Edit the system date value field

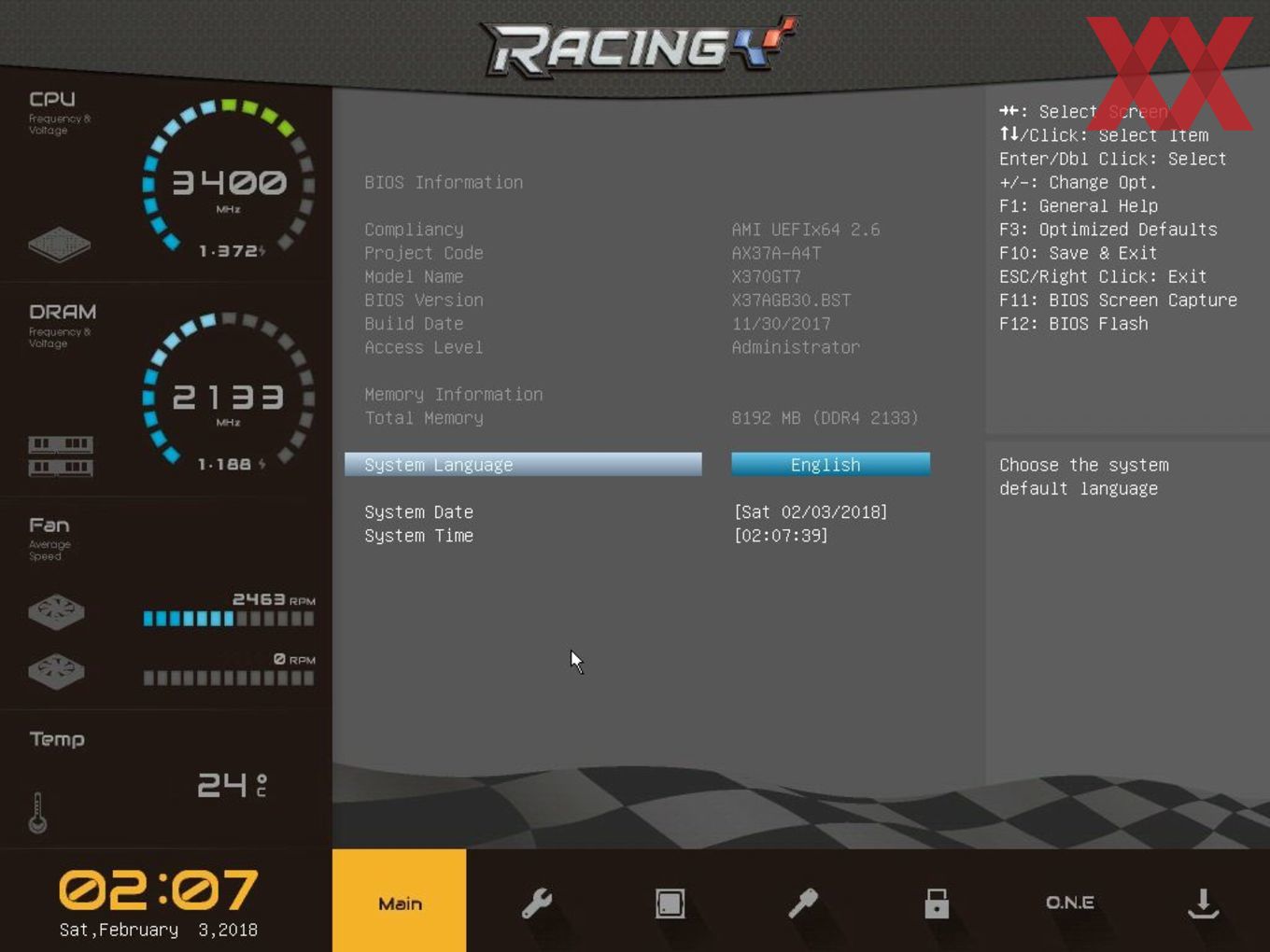(811, 511)
